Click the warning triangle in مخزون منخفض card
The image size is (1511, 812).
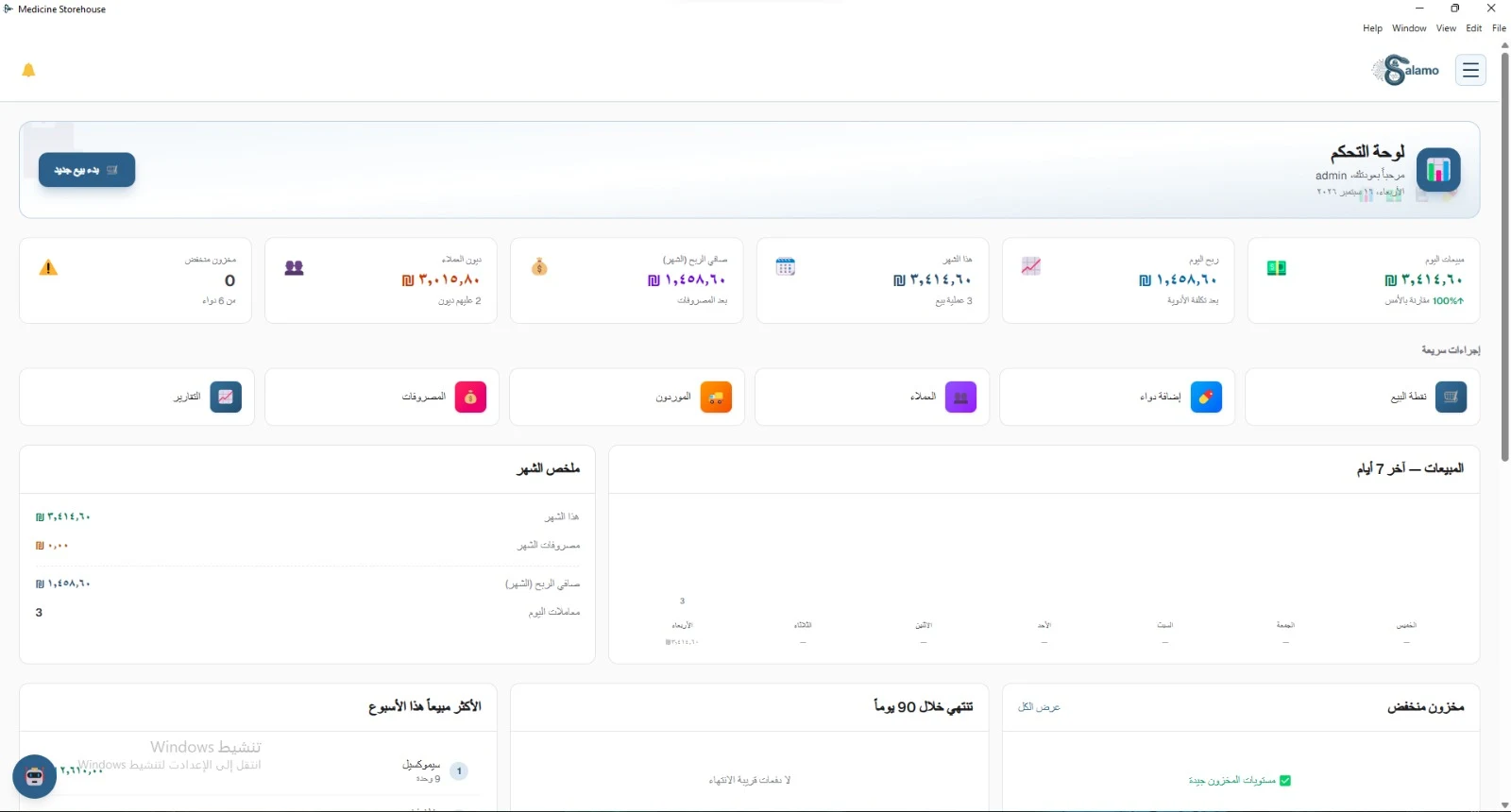pyautogui.click(x=48, y=268)
